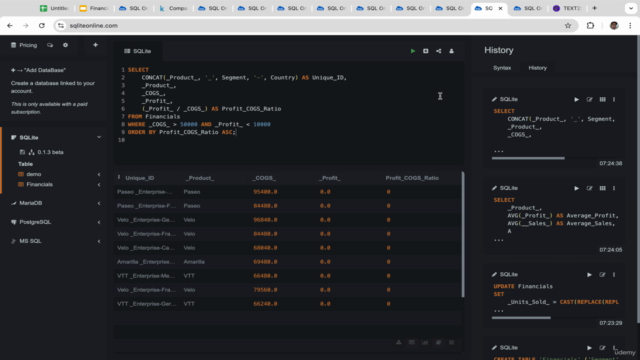Open more options for history entry 07:24:05

pyautogui.click(x=614, y=188)
